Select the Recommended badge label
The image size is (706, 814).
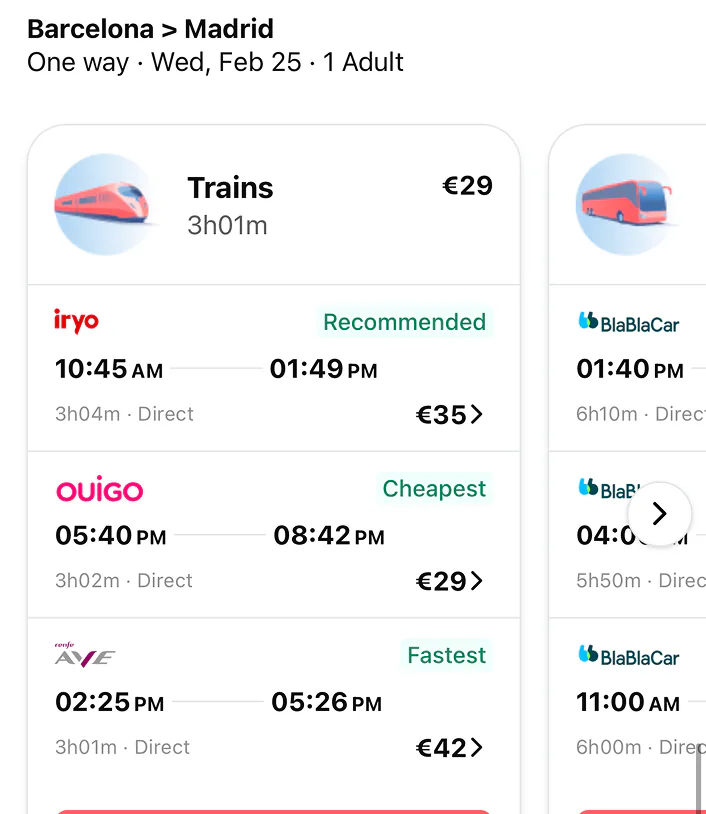click(404, 322)
